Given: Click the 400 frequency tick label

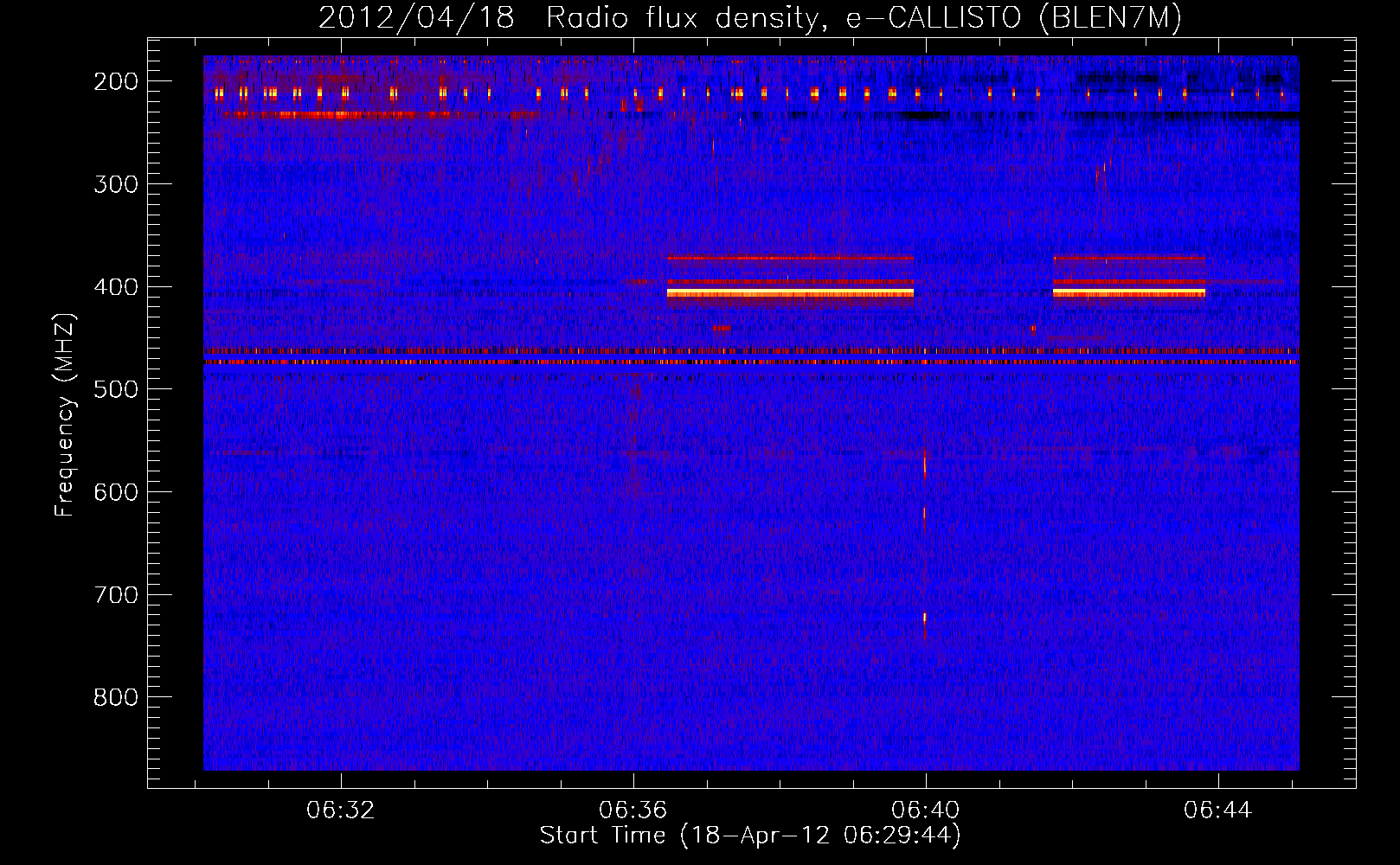Looking at the screenshot, I should click(116, 287).
